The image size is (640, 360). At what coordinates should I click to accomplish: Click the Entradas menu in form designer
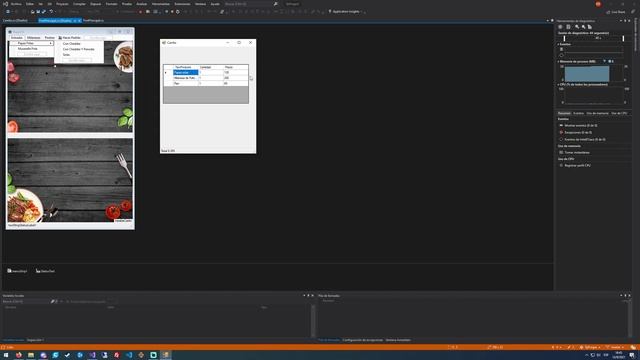(17, 38)
